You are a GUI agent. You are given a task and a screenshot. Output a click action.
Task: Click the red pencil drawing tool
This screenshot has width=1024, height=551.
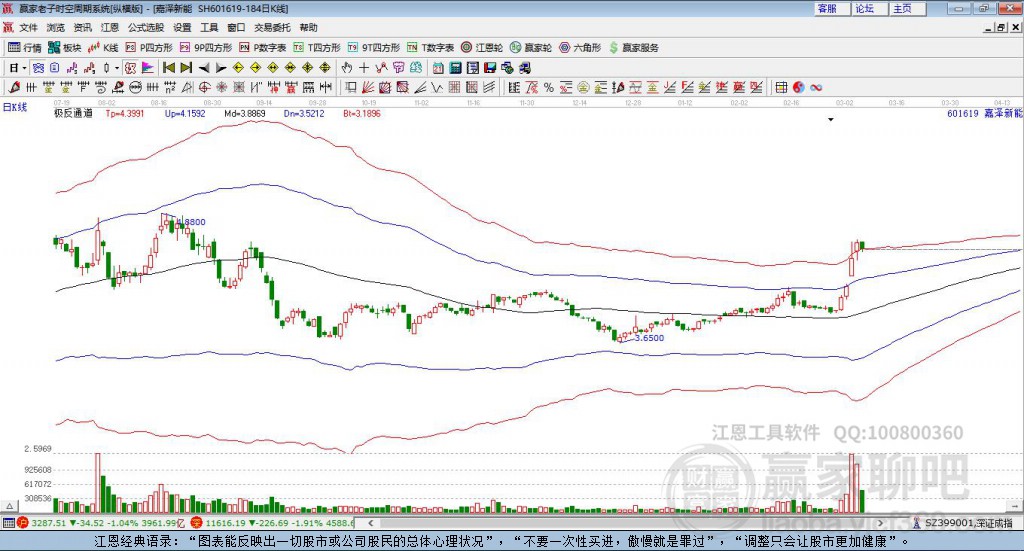point(14,87)
